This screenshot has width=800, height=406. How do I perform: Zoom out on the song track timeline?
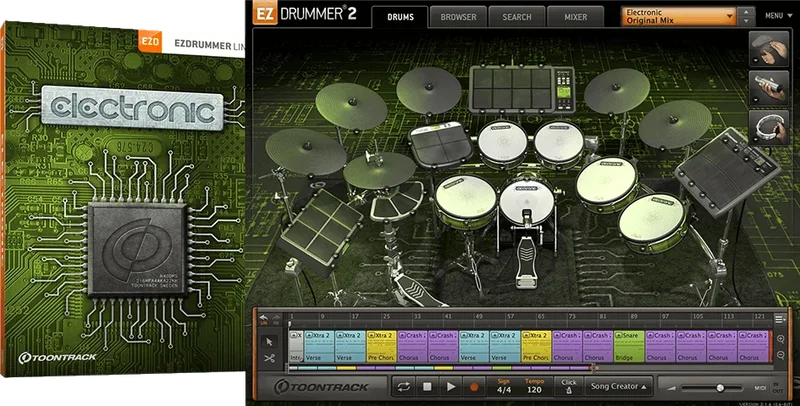pyautogui.click(x=781, y=356)
